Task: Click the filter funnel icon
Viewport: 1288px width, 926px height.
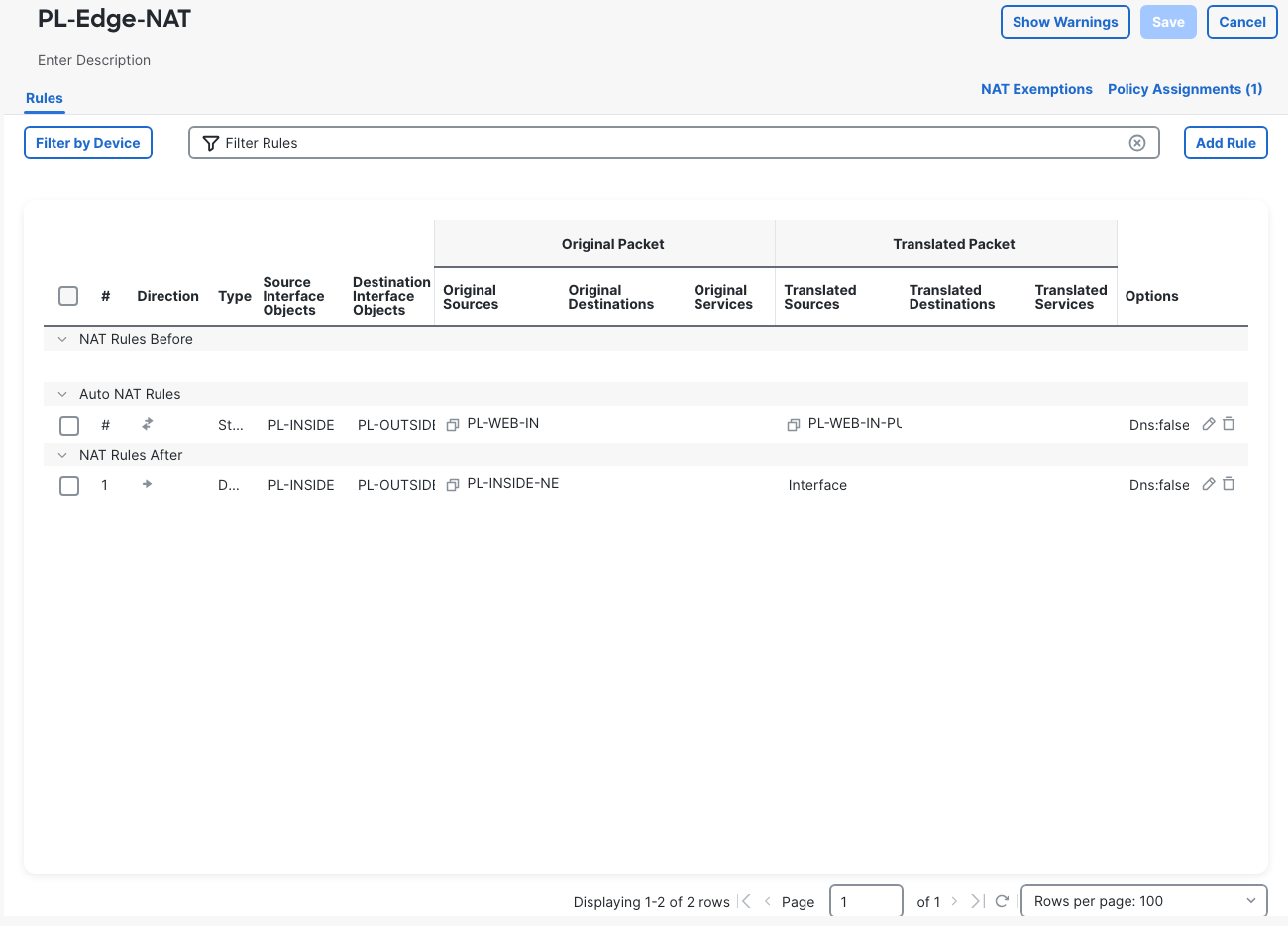Action: click(x=210, y=143)
